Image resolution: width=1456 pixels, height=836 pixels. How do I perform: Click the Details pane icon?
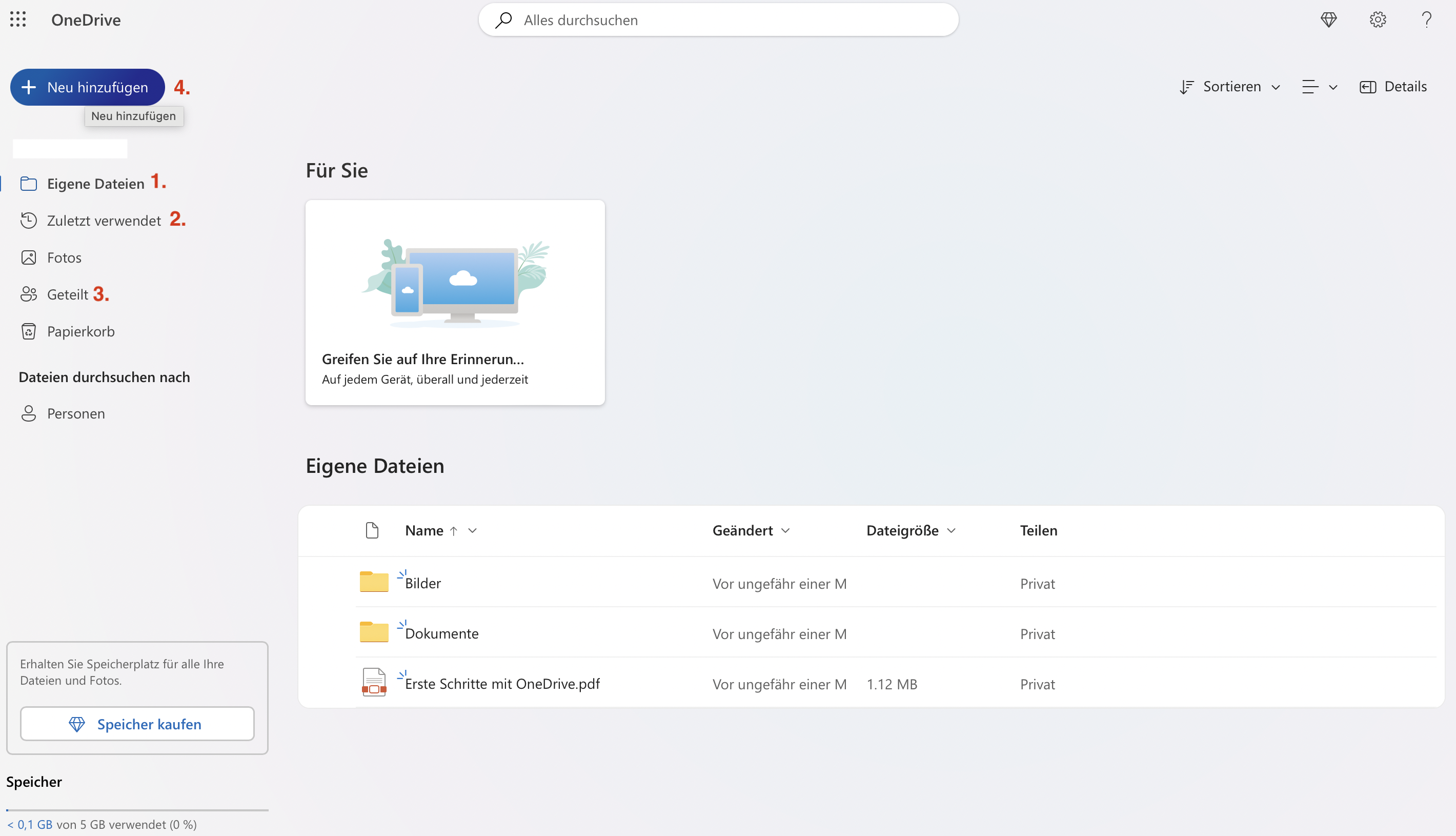[1368, 87]
